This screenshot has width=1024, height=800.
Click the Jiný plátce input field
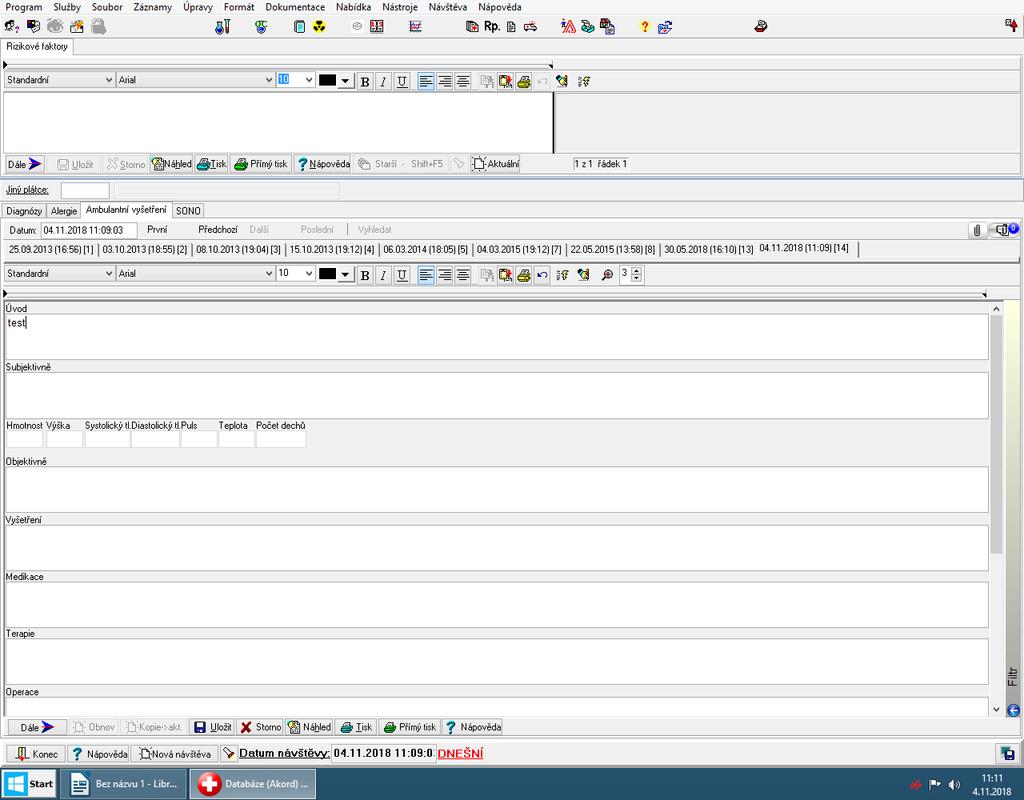(85, 191)
